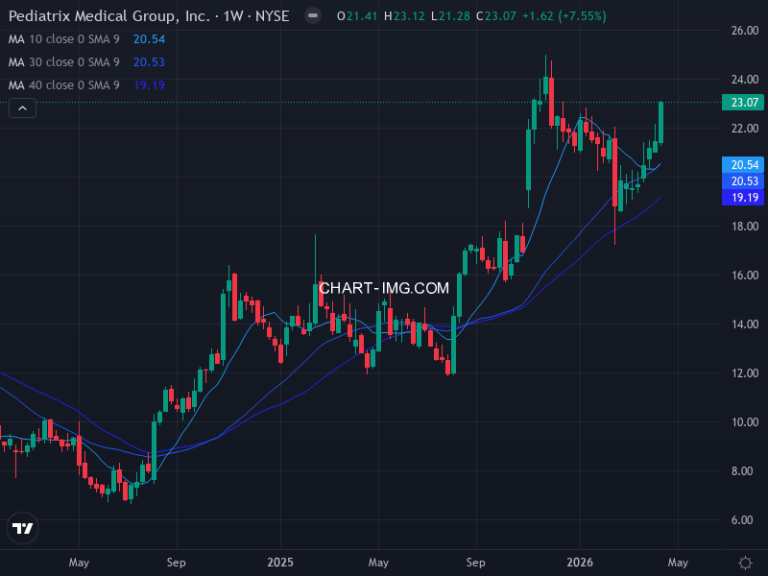Click the grey market status badge by NYSE
This screenshot has height=576, width=768.
(x=312, y=16)
